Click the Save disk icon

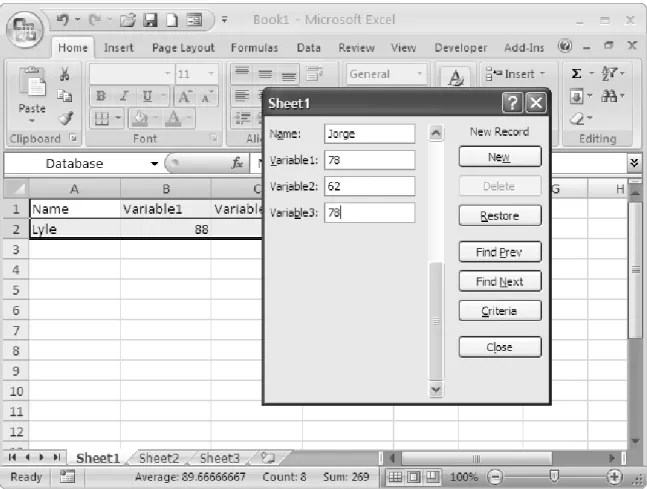(x=150, y=19)
